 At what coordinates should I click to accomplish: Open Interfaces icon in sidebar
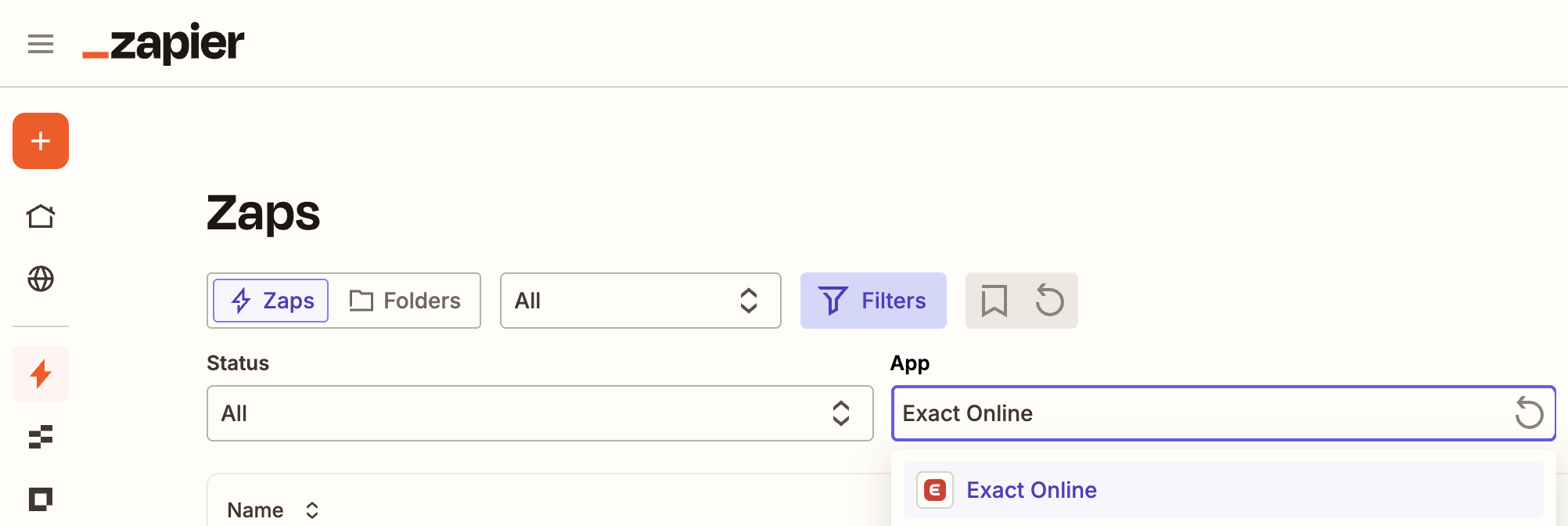click(x=41, y=499)
